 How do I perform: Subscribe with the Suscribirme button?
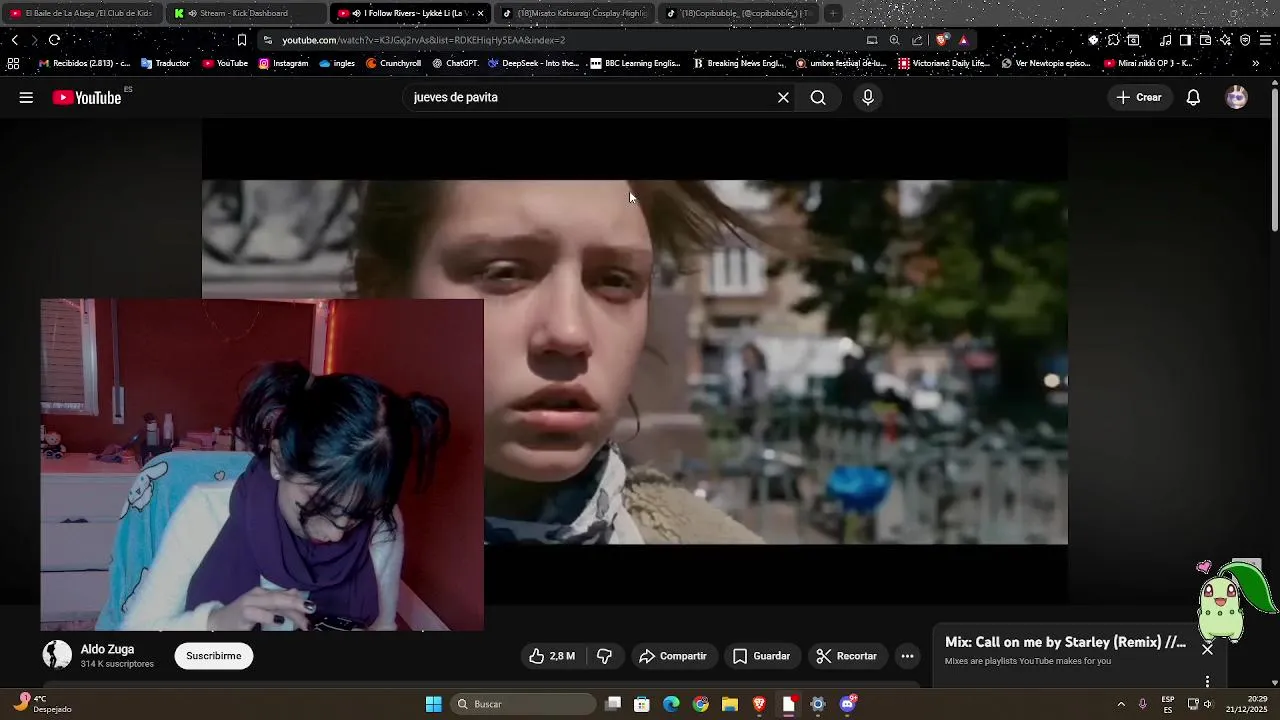tap(214, 656)
